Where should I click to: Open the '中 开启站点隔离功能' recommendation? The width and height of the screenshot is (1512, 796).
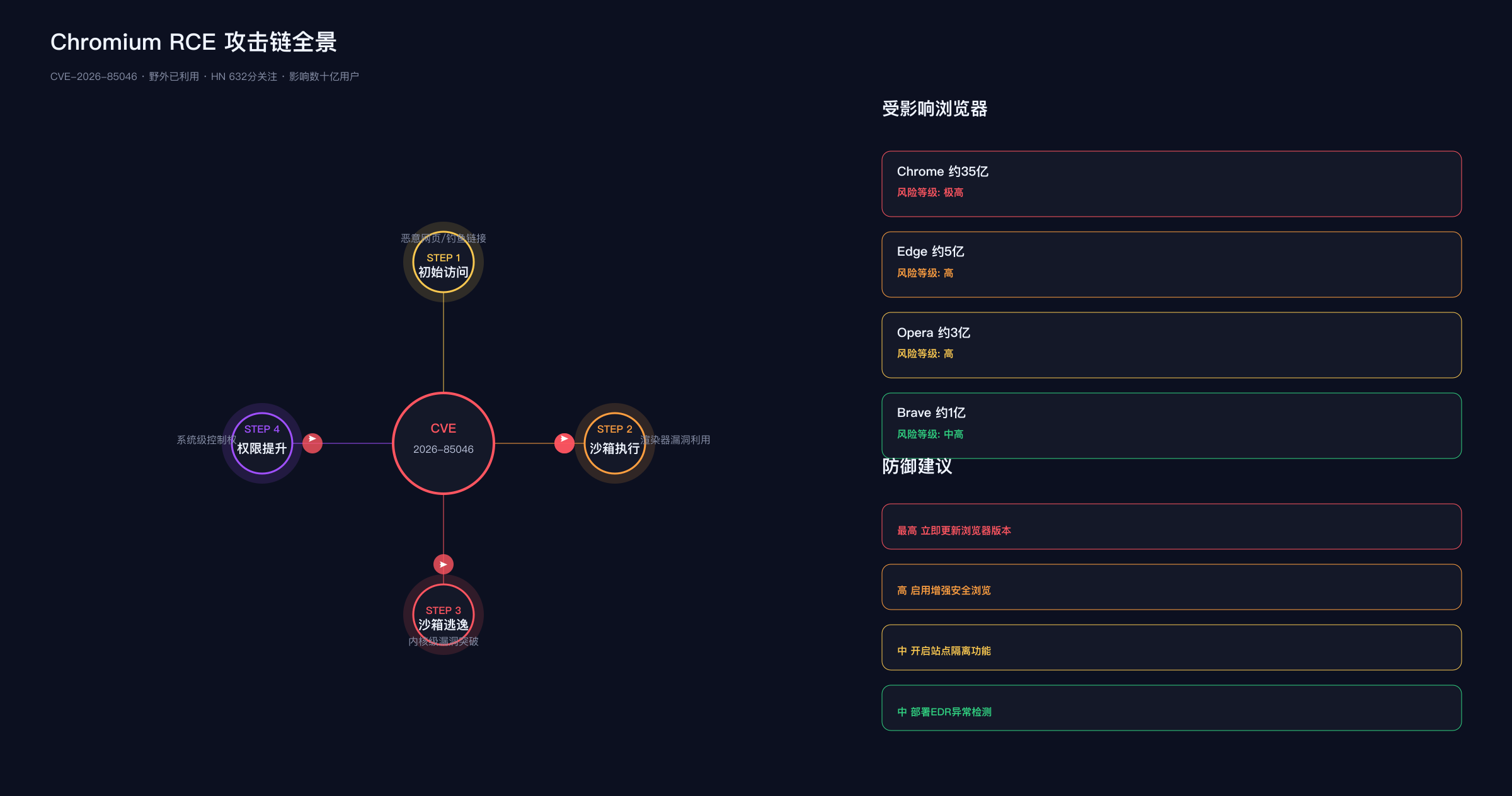[x=1172, y=647]
